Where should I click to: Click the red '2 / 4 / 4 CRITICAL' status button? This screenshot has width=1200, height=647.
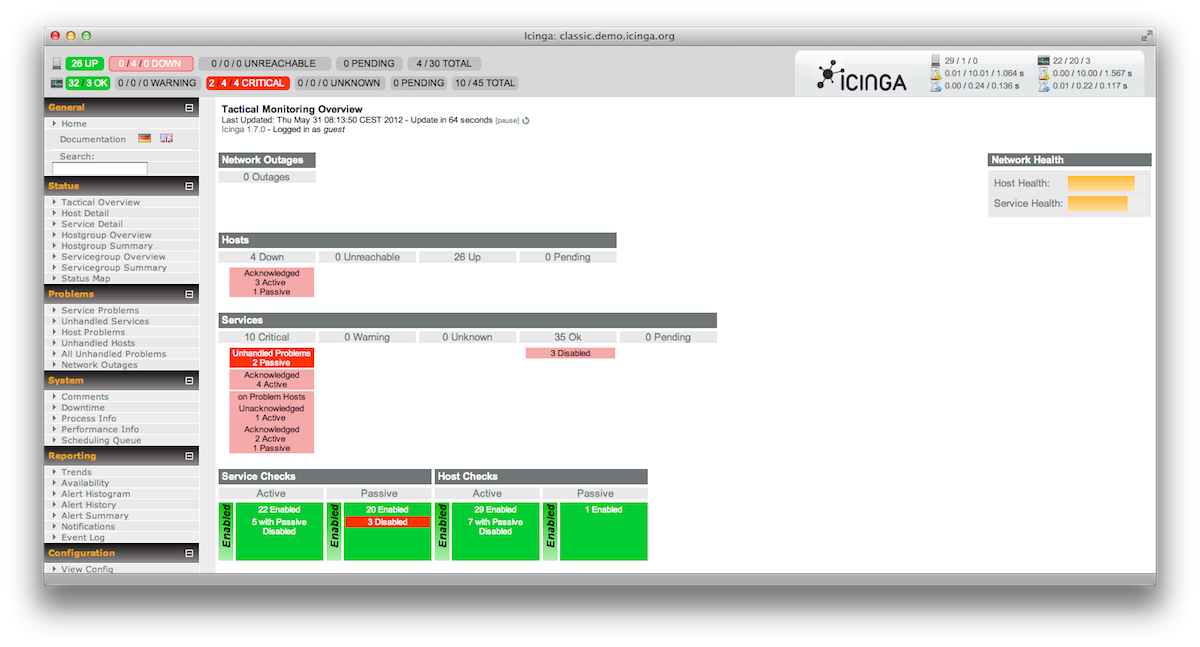pyautogui.click(x=247, y=83)
